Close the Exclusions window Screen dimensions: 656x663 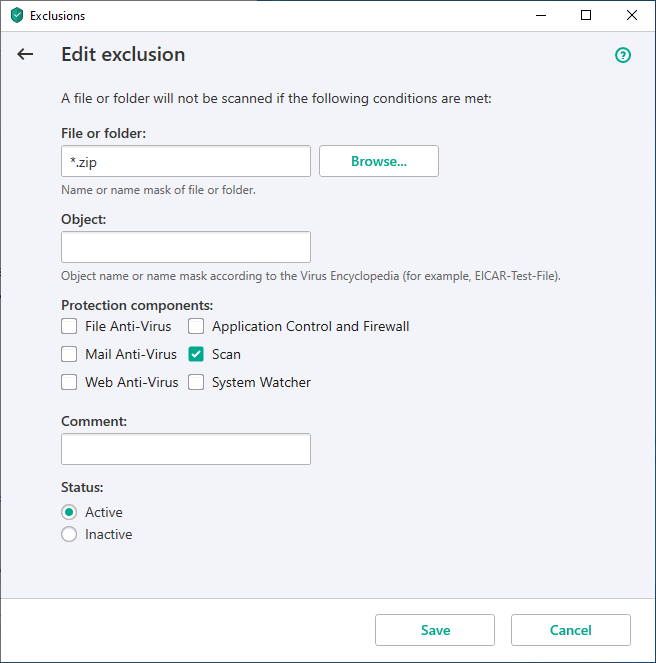[632, 16]
